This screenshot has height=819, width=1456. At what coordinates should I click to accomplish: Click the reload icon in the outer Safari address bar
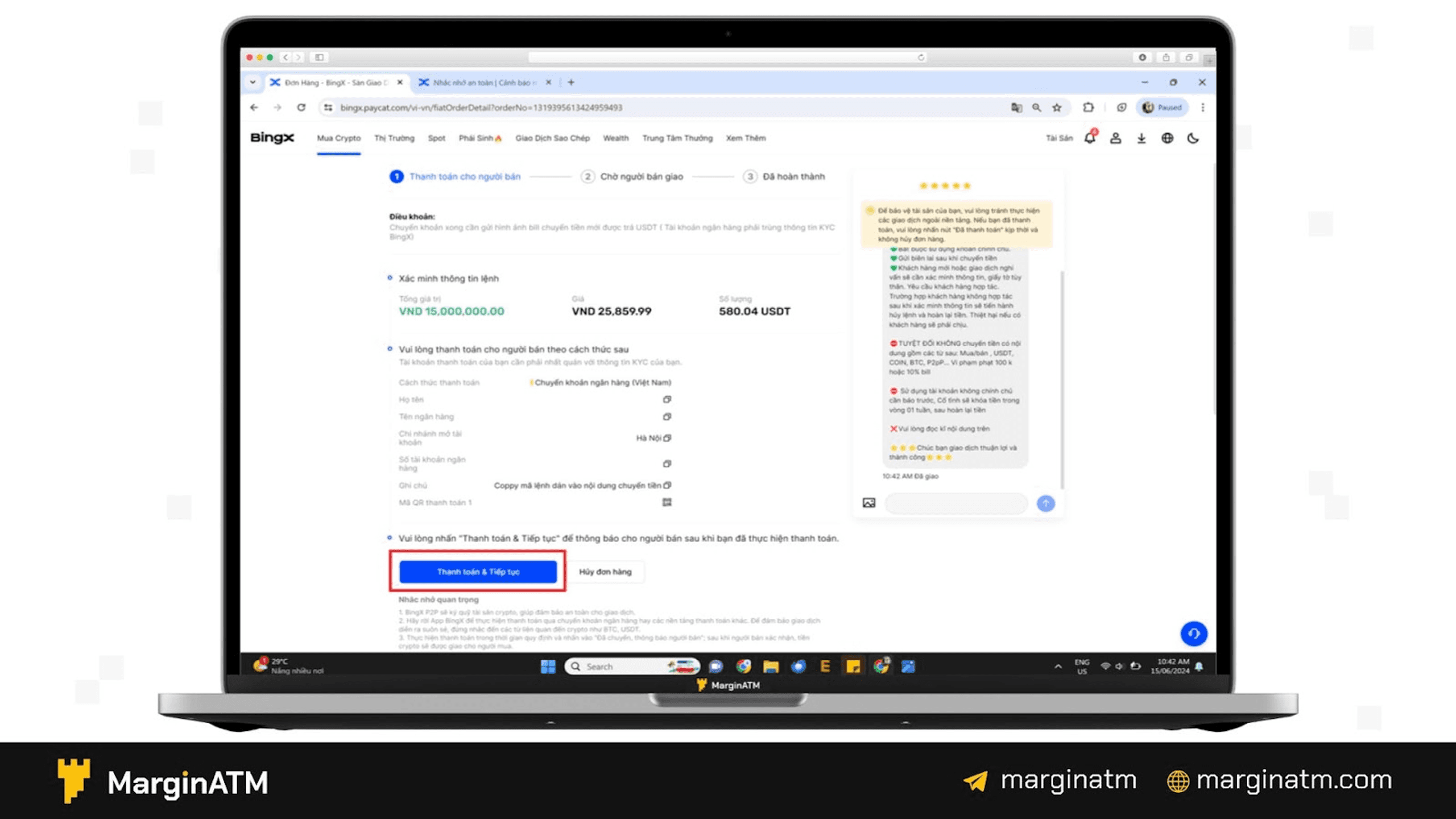point(921,57)
